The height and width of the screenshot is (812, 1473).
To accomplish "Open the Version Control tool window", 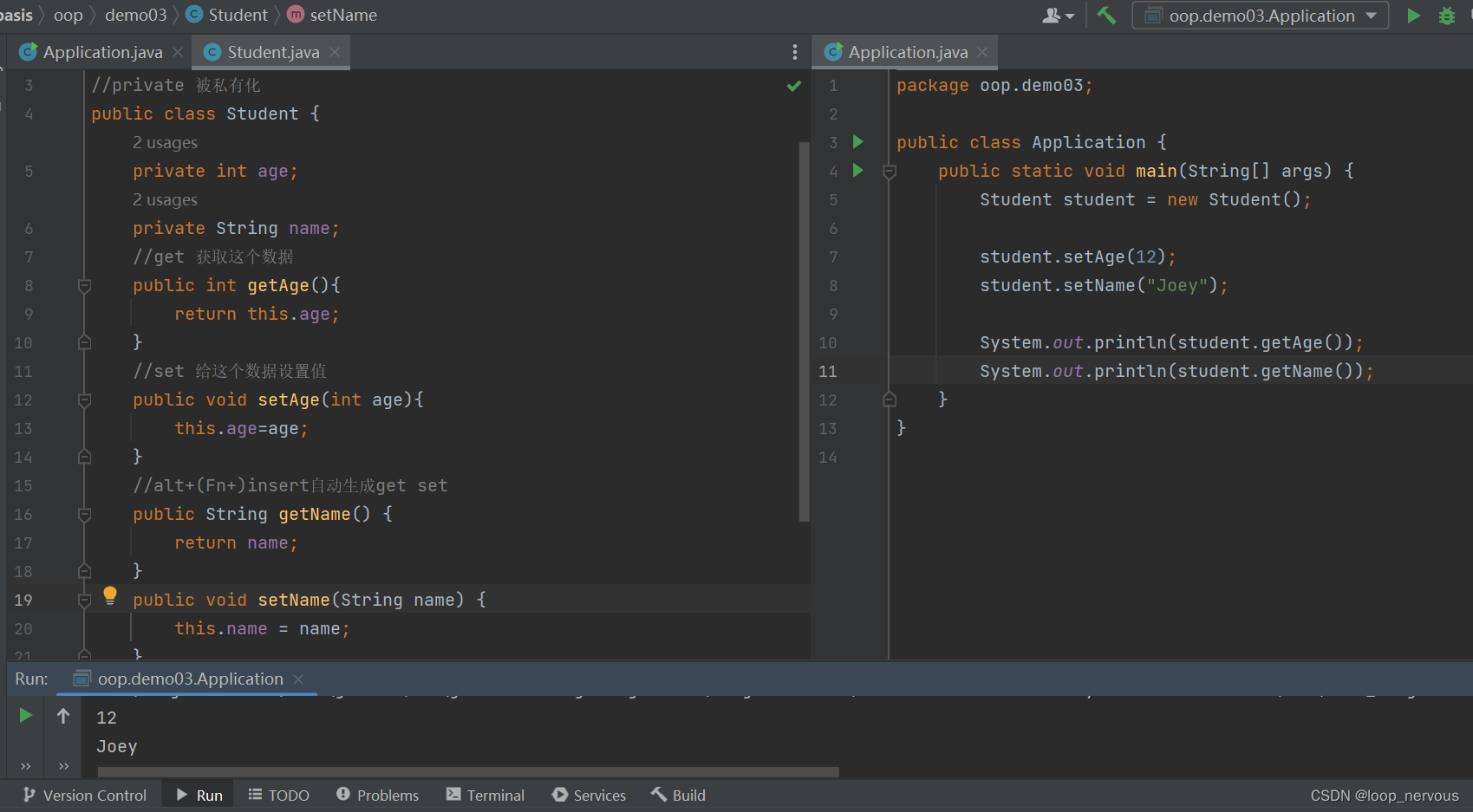I will tap(85, 795).
